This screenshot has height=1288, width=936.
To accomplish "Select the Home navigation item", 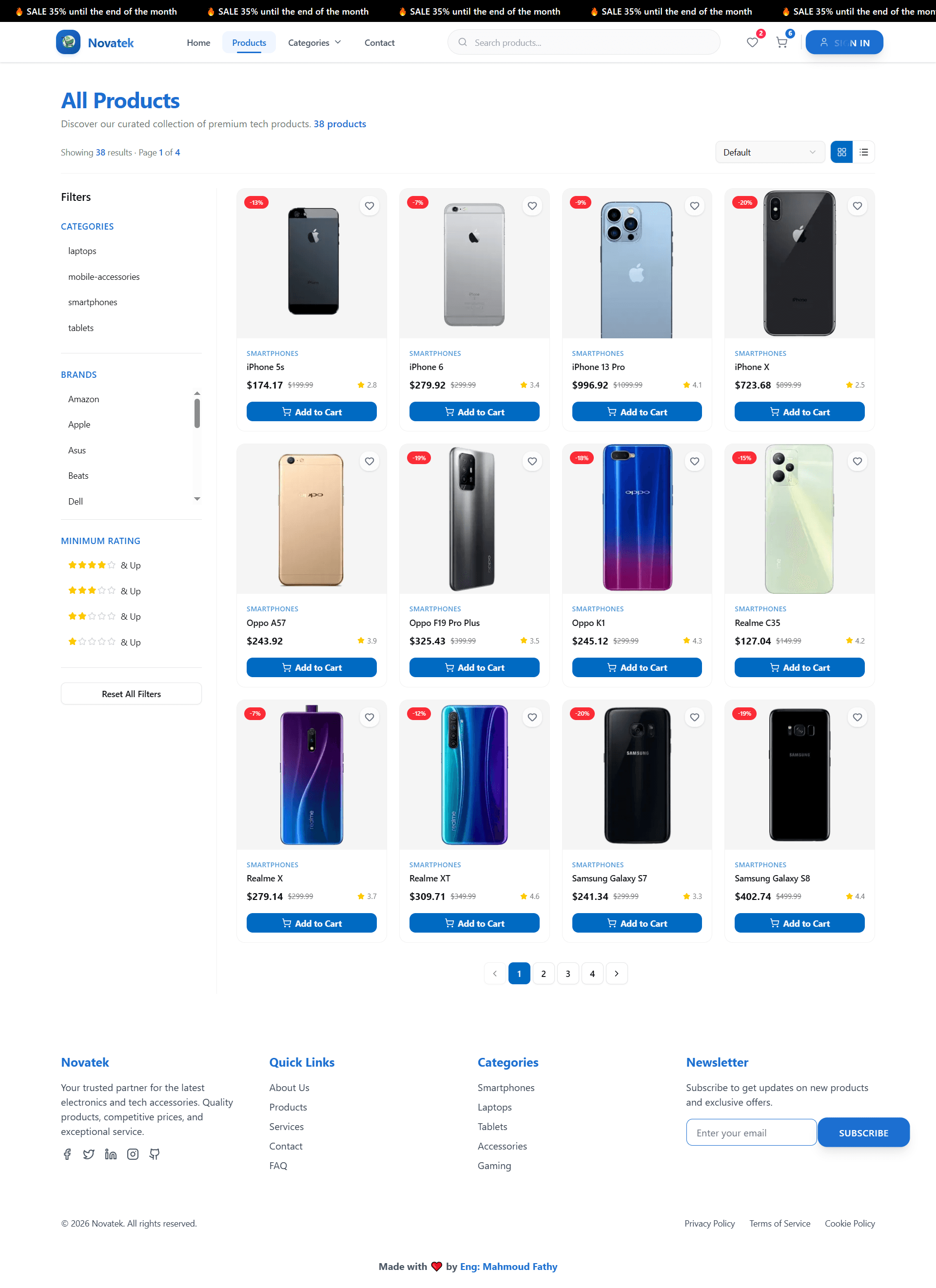I will 198,42.
